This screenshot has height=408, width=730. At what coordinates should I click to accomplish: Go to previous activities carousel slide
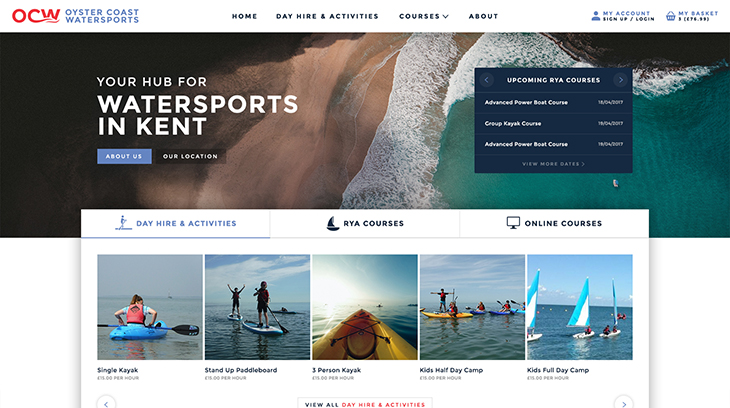(106, 403)
